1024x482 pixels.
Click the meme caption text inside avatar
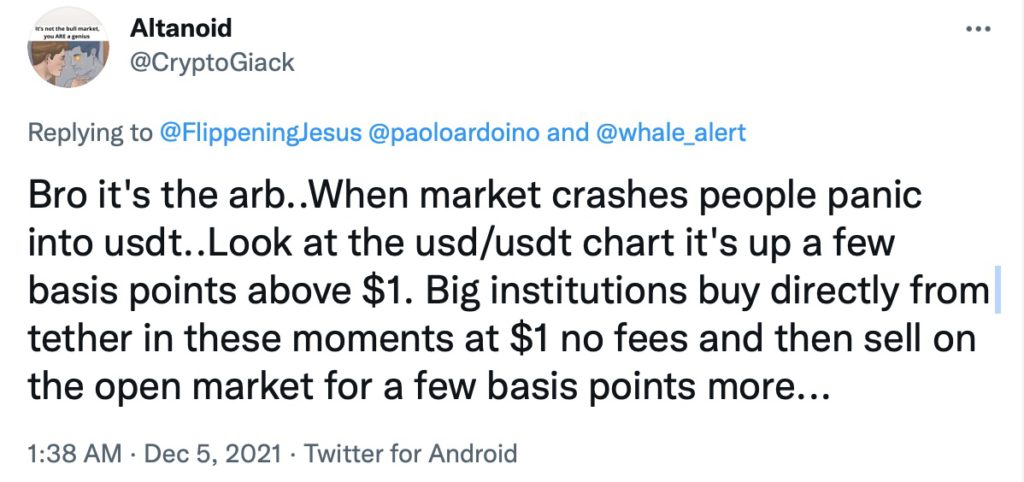[69, 34]
